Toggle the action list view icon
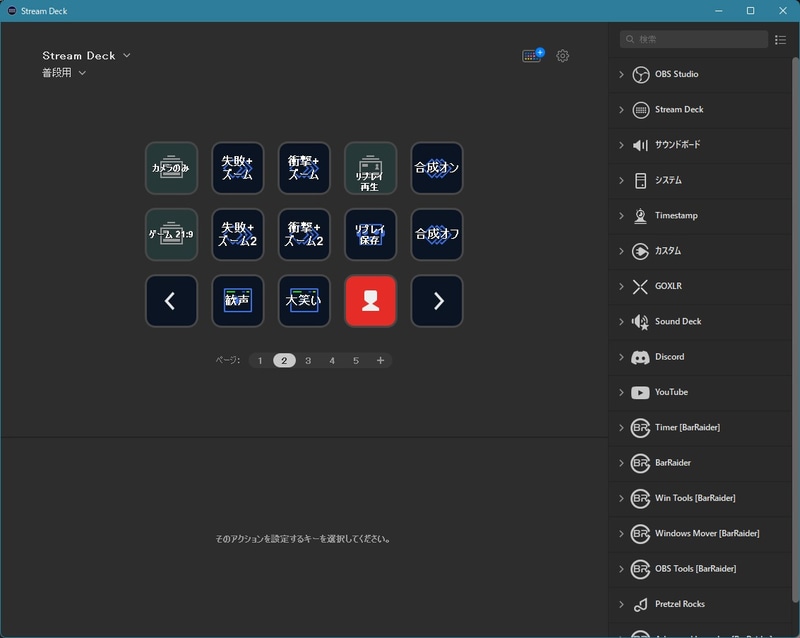Viewport: 800px width, 638px height. 780,39
